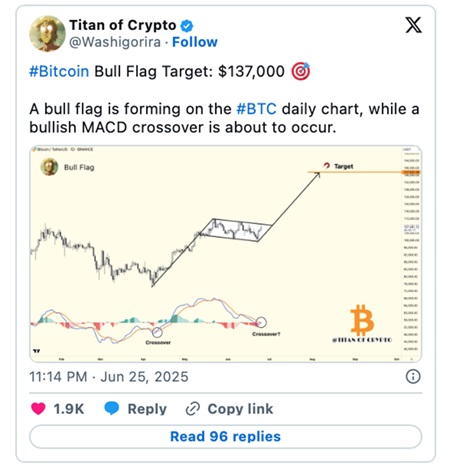Open the @Washigorira handle link
The width and height of the screenshot is (453, 475).
click(x=115, y=42)
